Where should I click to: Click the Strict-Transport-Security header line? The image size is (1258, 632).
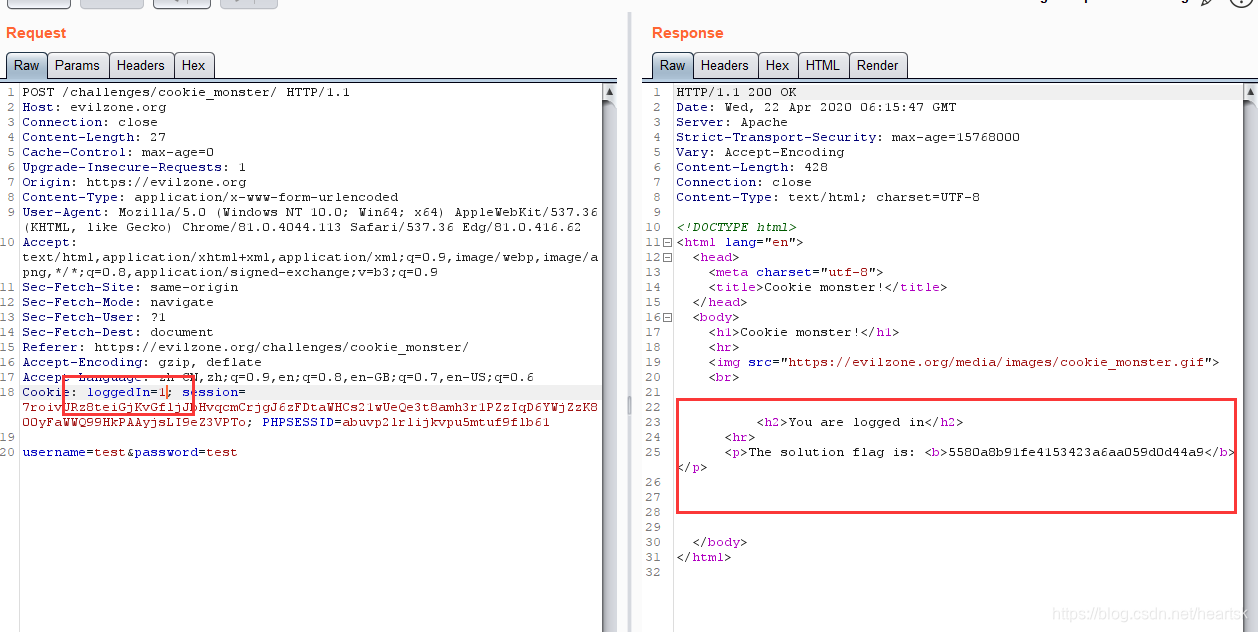(x=848, y=137)
